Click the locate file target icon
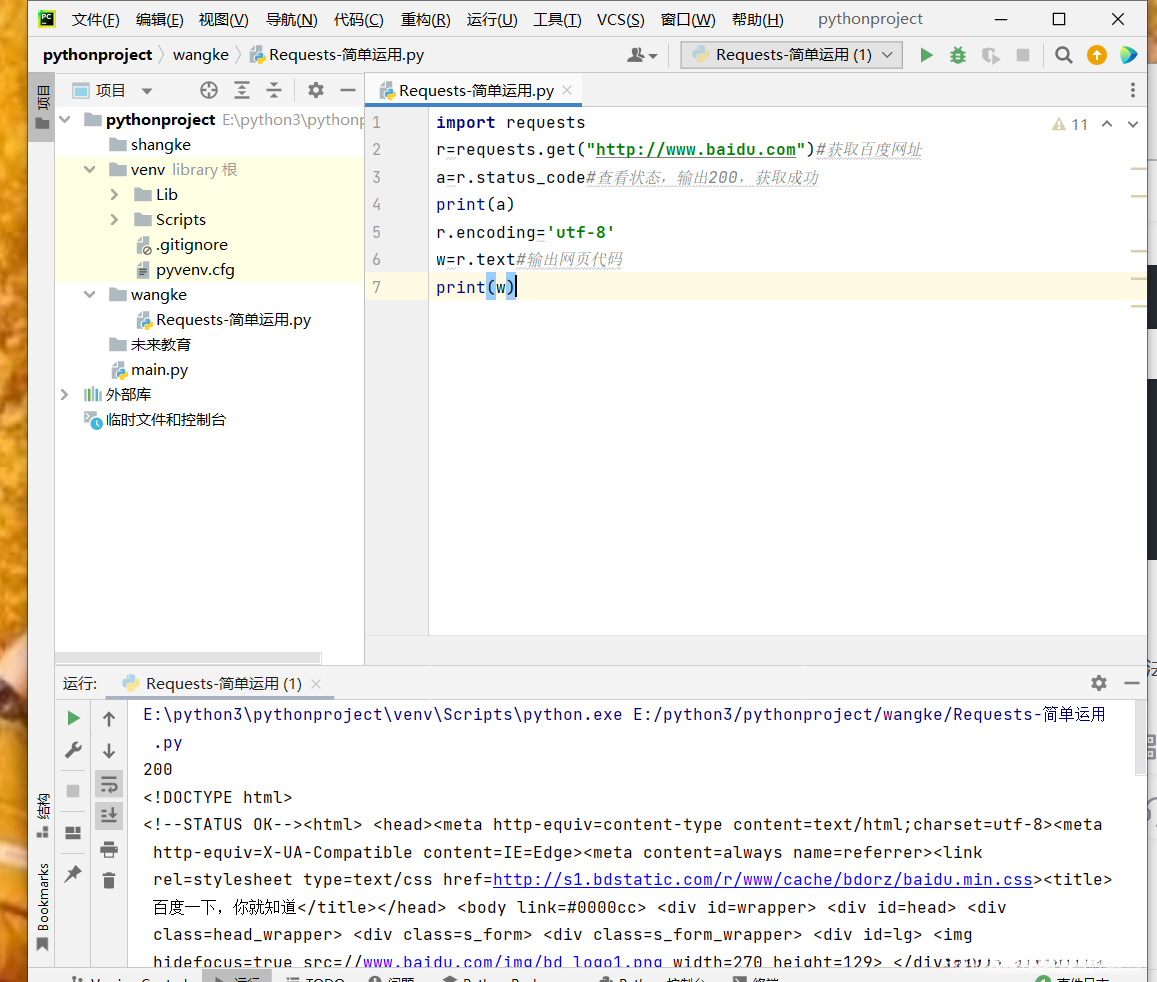Viewport: 1157px width, 982px height. 208,91
